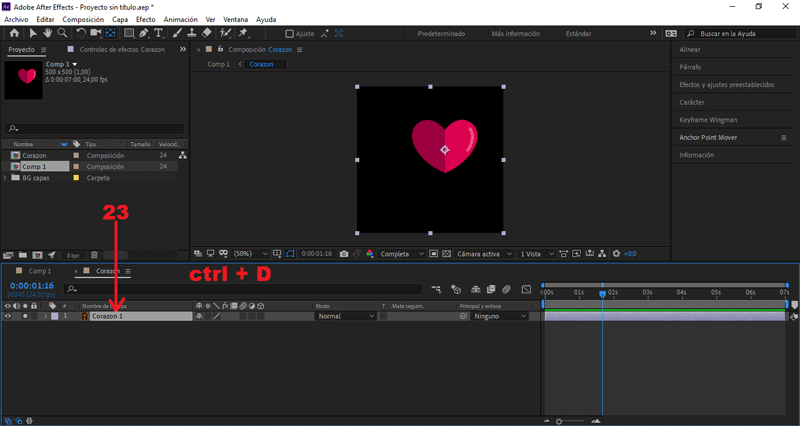Open the Párrafo panel
Screen dimensions: 800x426
coord(690,67)
